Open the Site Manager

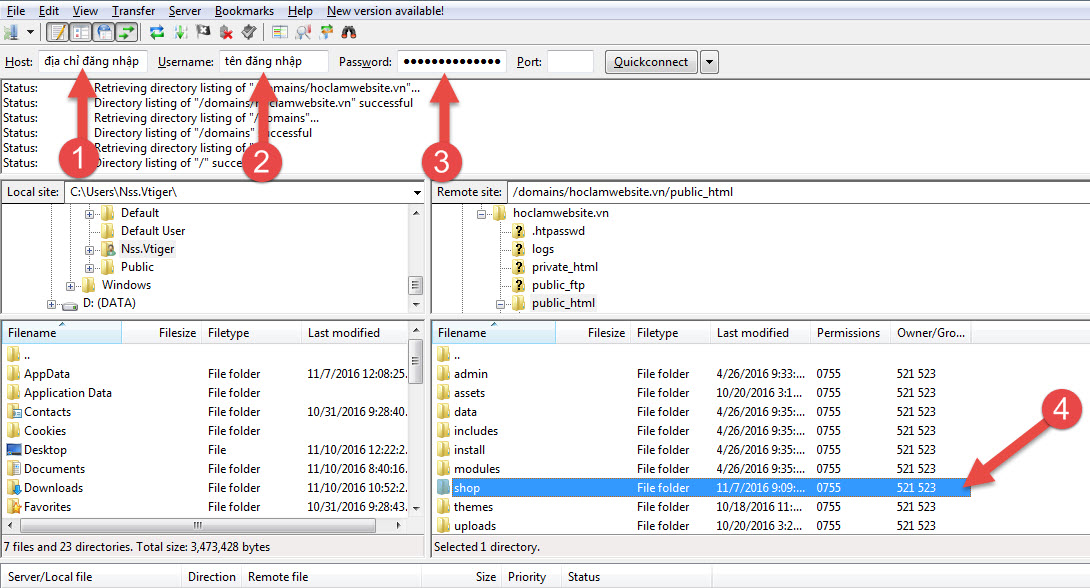12,32
